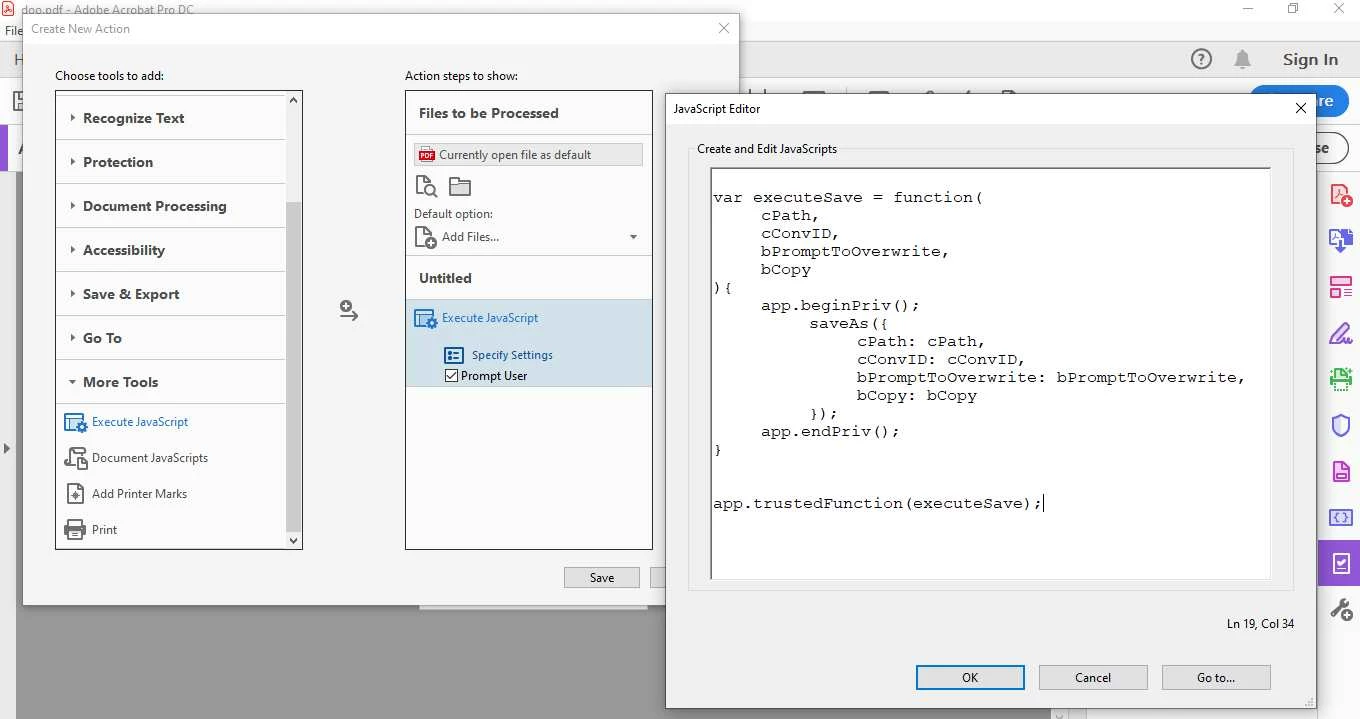Screen dimensions: 1360x719
Task: Click the Specify Settings icon
Action: [454, 355]
